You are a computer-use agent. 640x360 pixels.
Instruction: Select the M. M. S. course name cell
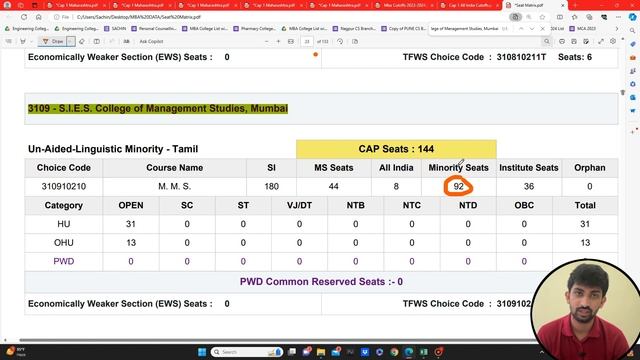175,187
